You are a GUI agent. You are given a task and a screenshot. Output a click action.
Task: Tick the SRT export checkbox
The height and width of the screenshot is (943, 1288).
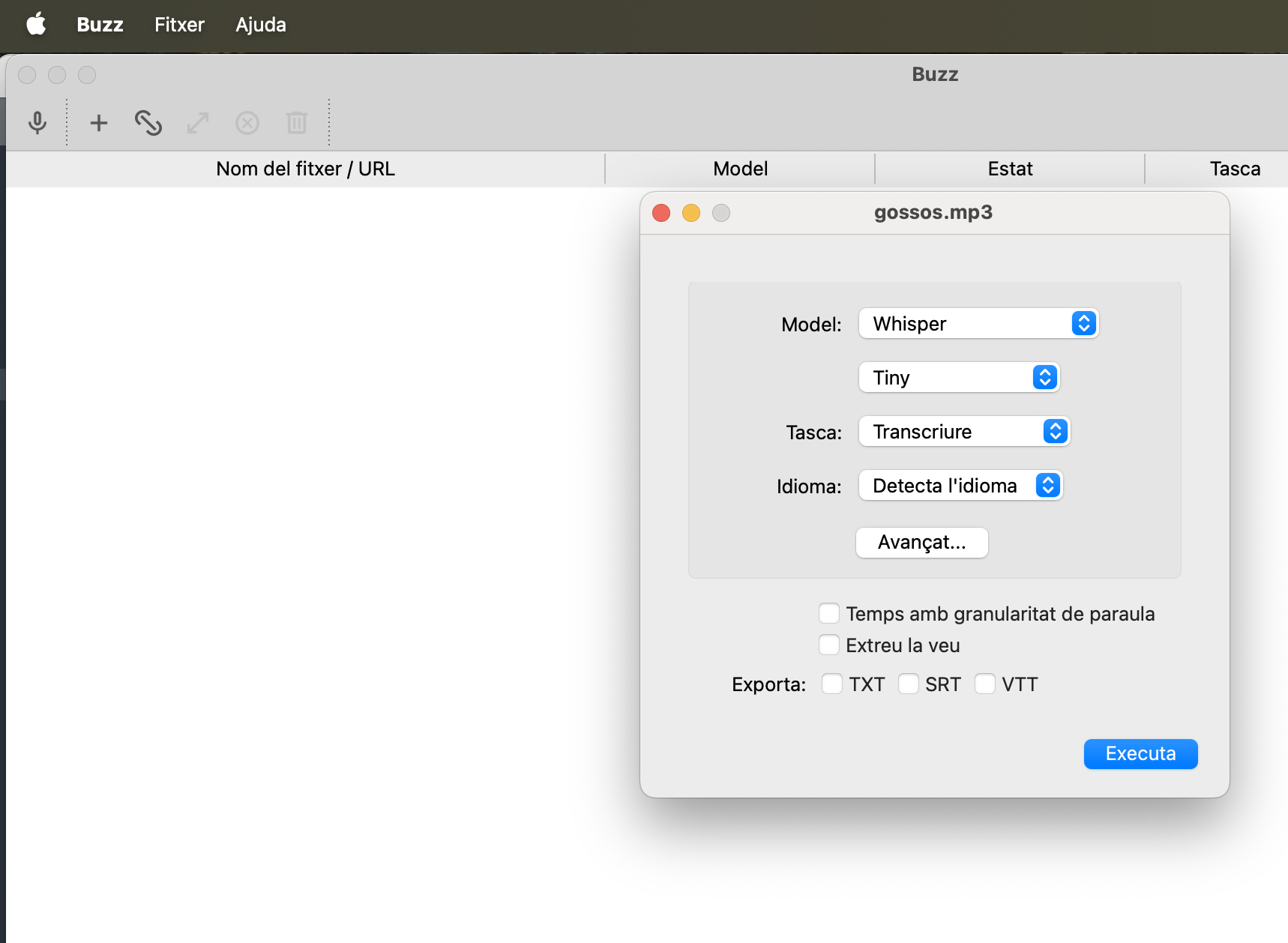click(908, 684)
